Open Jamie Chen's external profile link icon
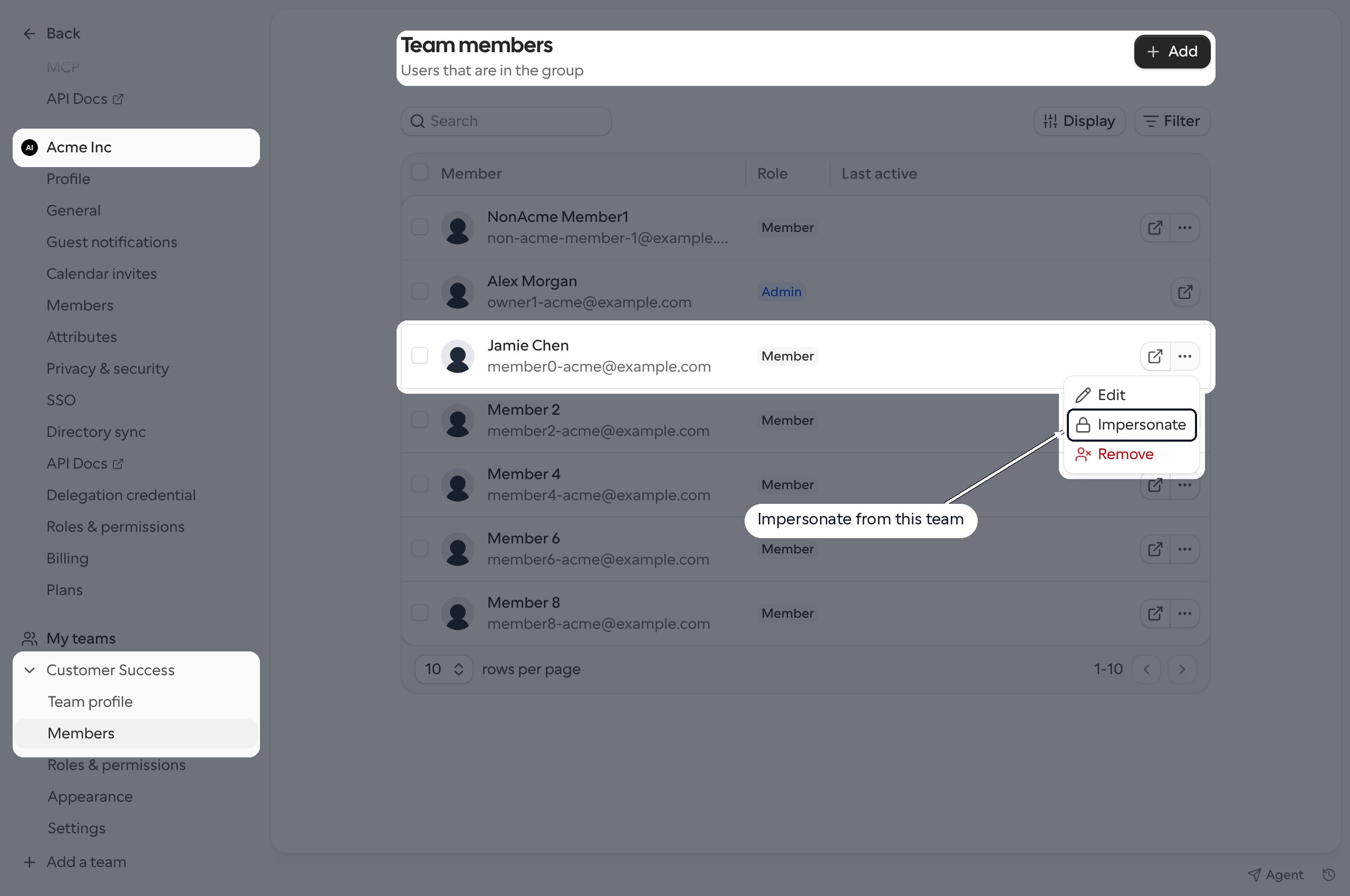Image resolution: width=1350 pixels, height=896 pixels. [x=1155, y=356]
